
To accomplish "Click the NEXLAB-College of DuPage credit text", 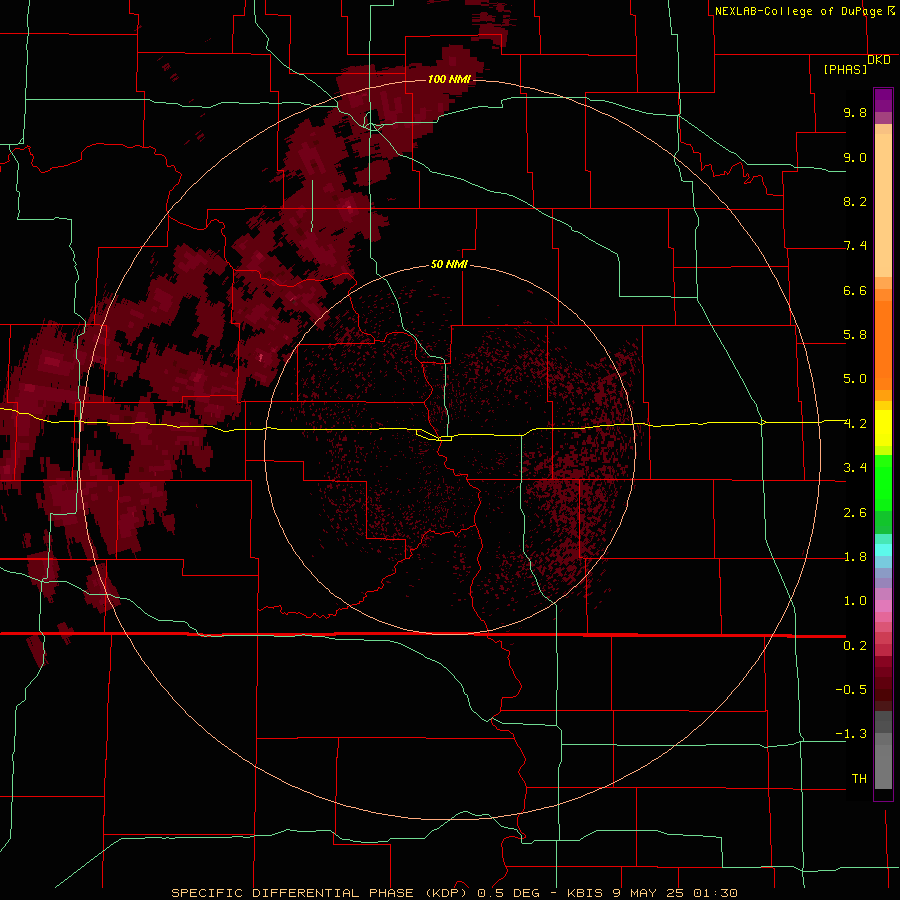I will 804,11.
